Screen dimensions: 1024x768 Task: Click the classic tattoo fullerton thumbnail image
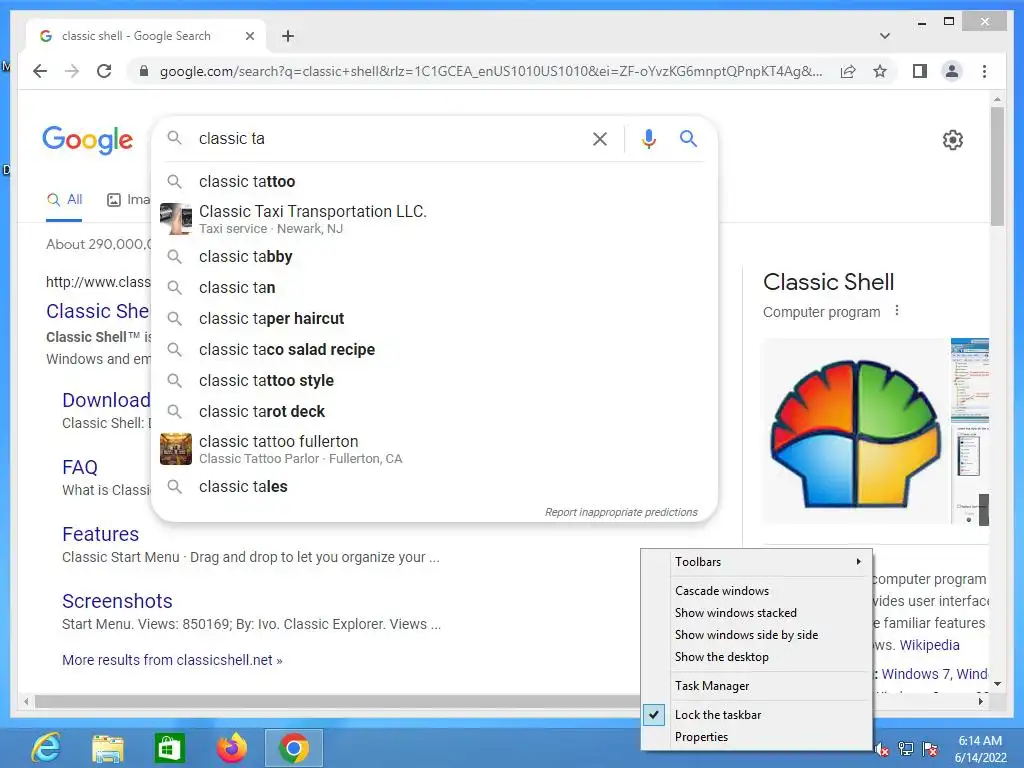coord(176,449)
